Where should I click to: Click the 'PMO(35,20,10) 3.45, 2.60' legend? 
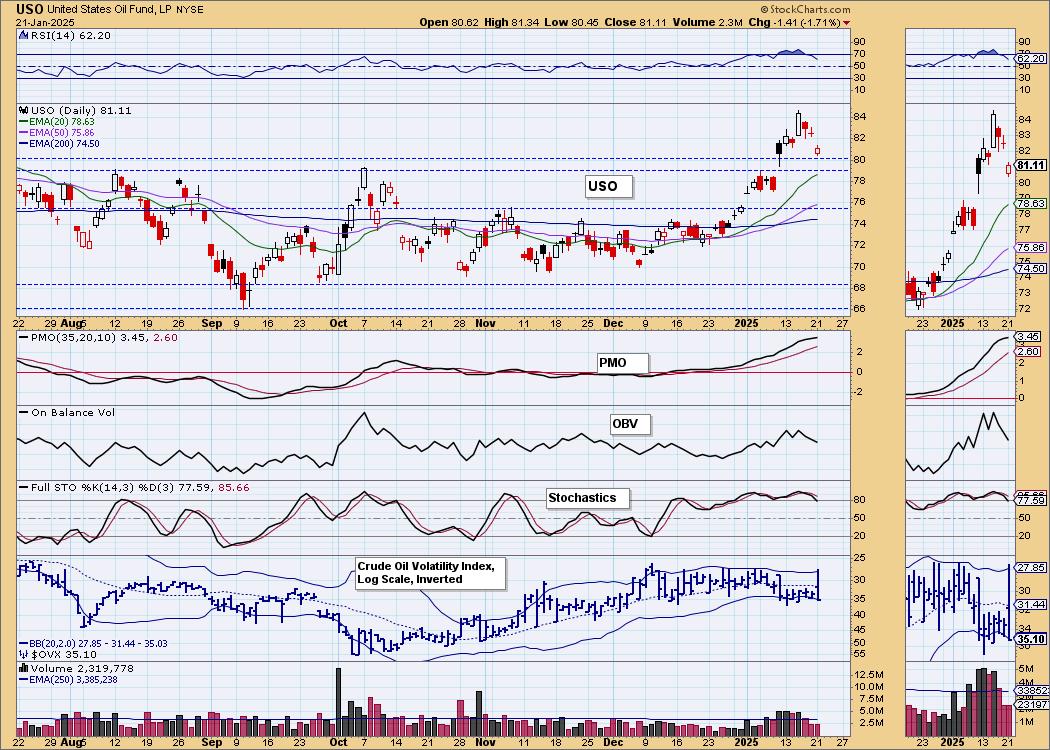tap(98, 338)
